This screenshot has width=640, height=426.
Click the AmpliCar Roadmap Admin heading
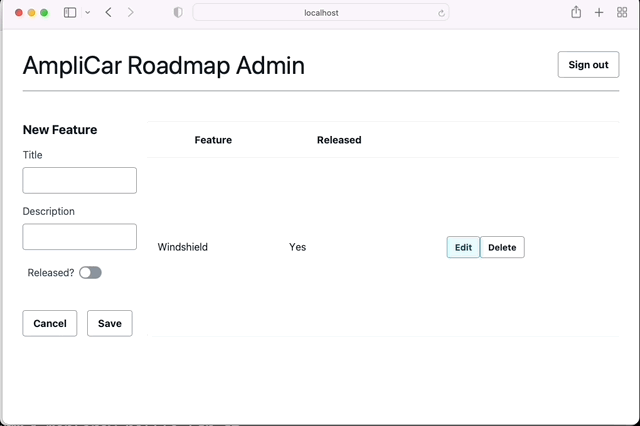164,65
